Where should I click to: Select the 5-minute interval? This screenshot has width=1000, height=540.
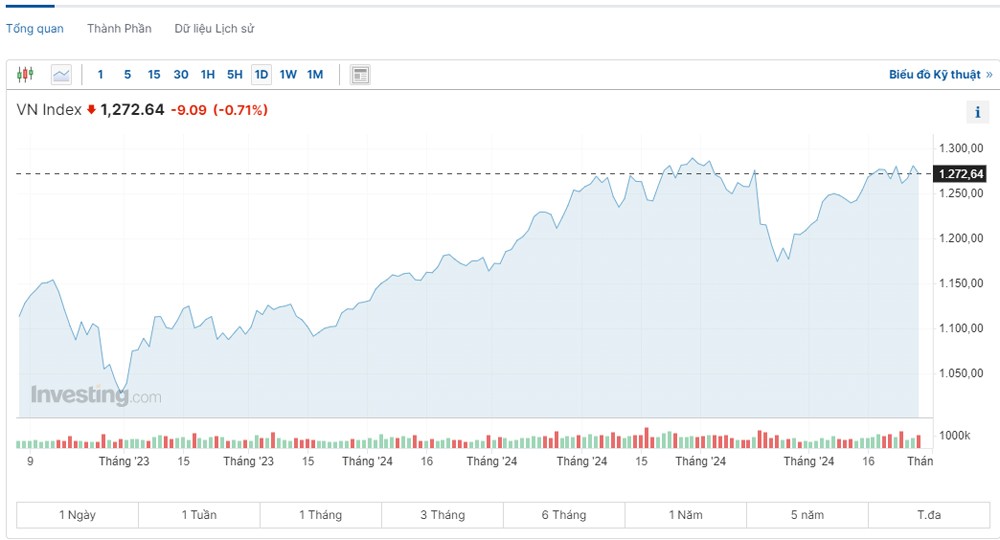click(x=127, y=74)
